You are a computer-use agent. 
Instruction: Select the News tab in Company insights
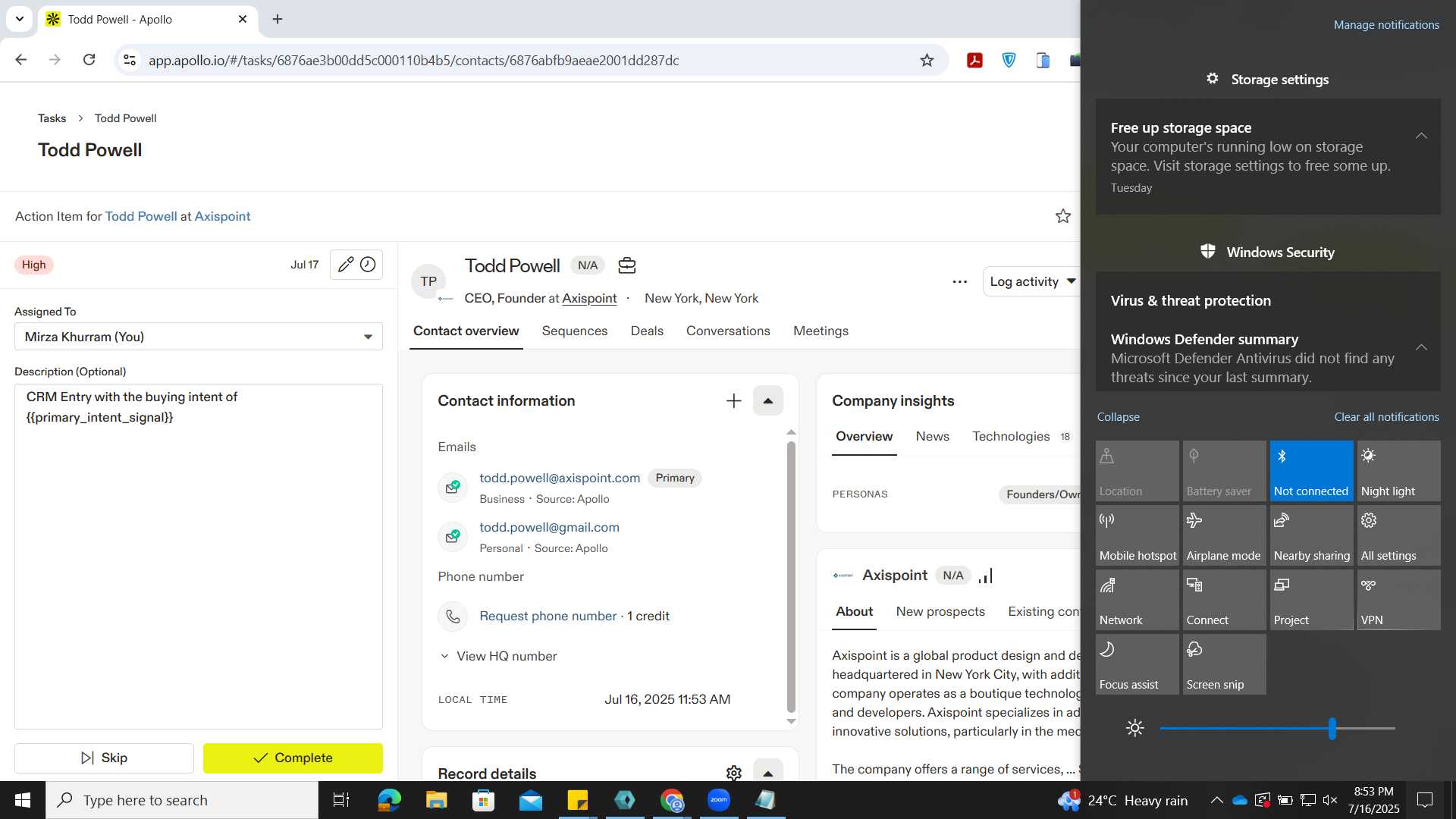[x=932, y=437]
